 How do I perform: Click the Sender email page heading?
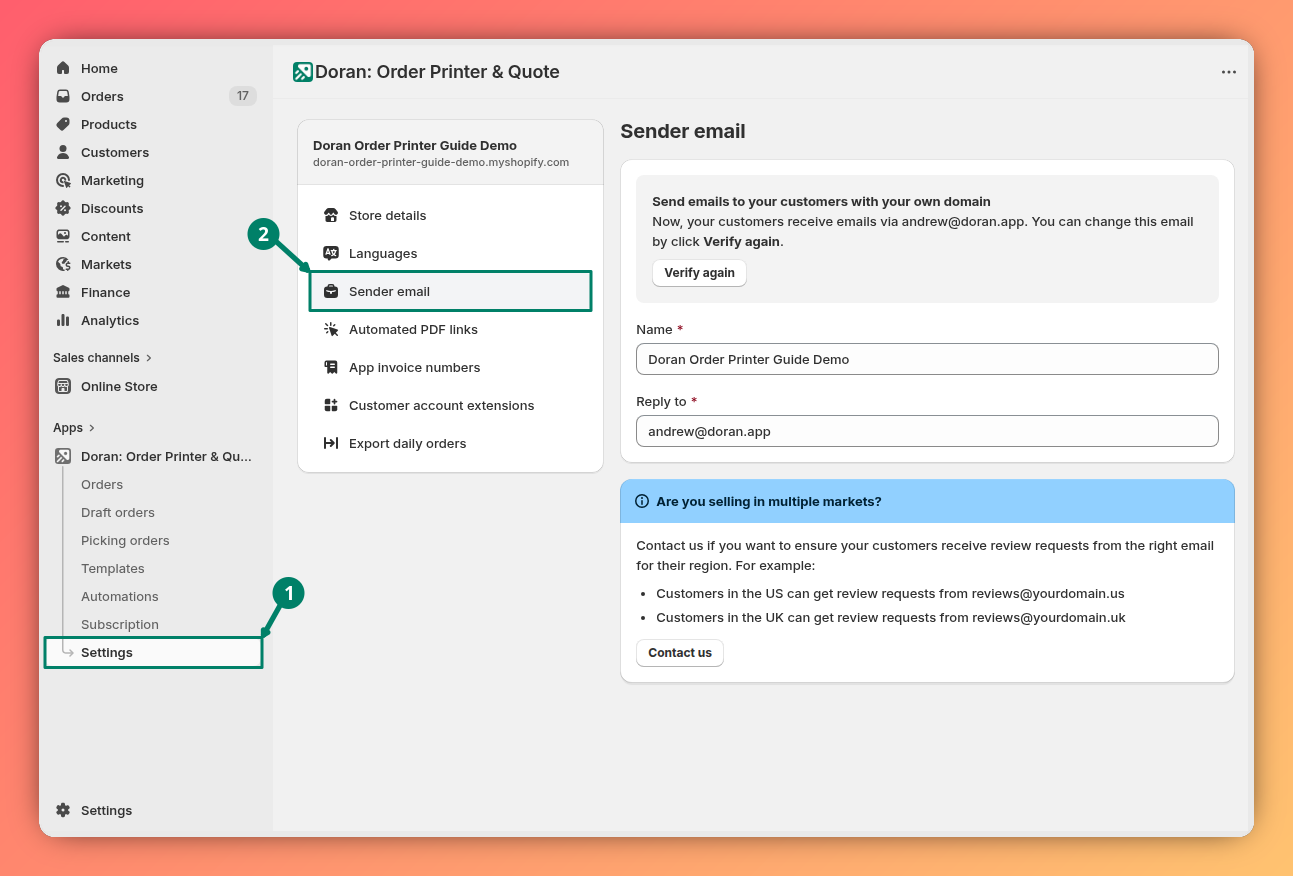click(683, 131)
